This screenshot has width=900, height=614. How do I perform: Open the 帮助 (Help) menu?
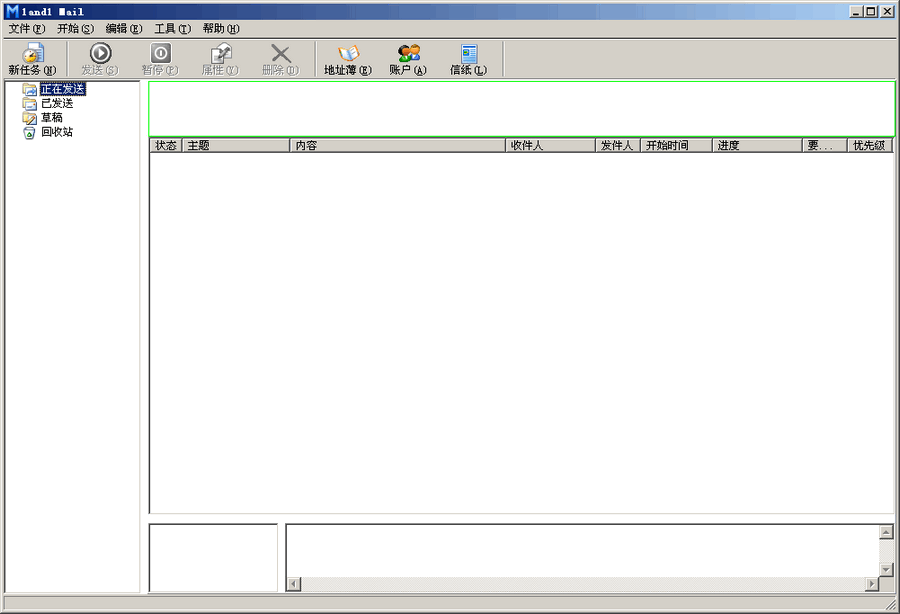(220, 29)
